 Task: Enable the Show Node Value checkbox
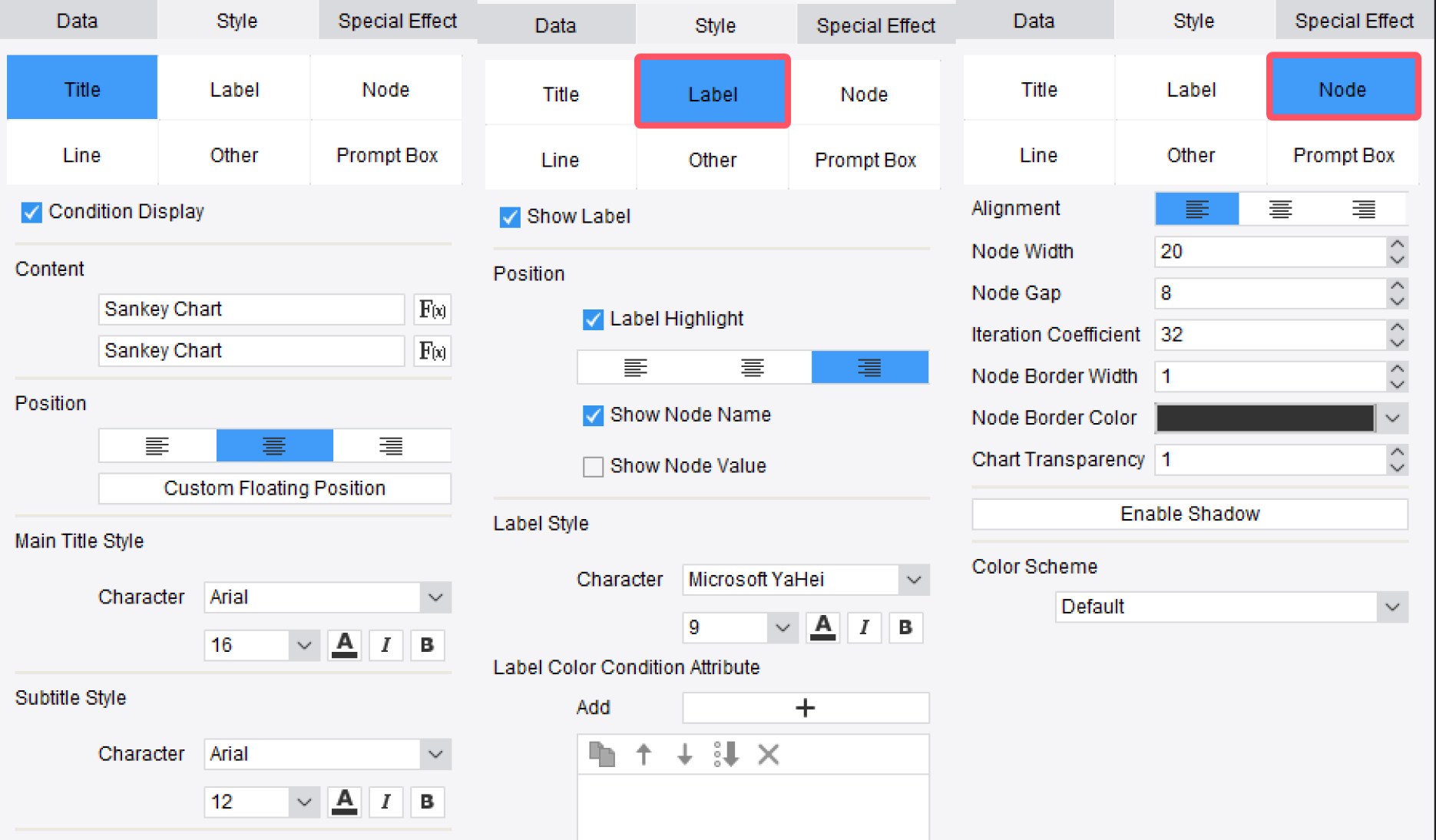(593, 466)
